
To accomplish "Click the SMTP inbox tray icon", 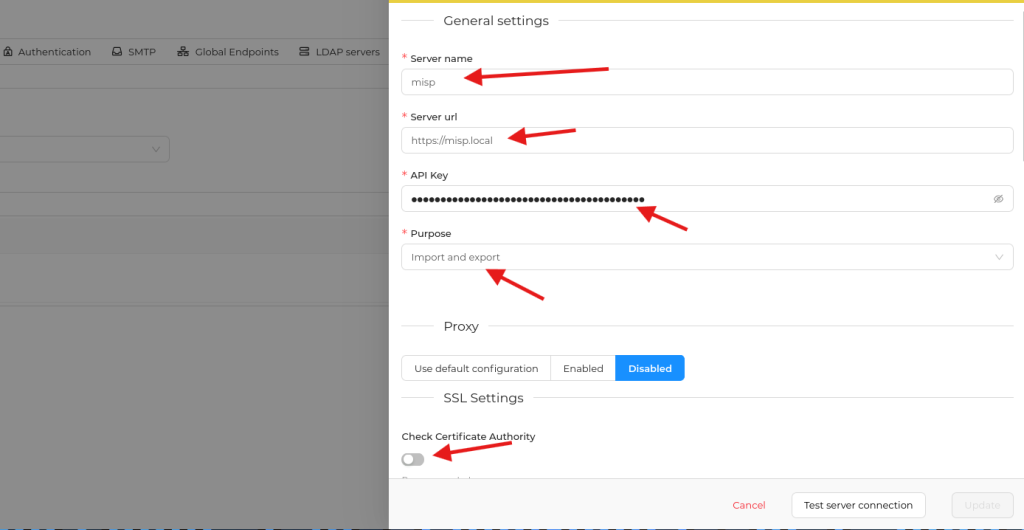I will pos(117,52).
